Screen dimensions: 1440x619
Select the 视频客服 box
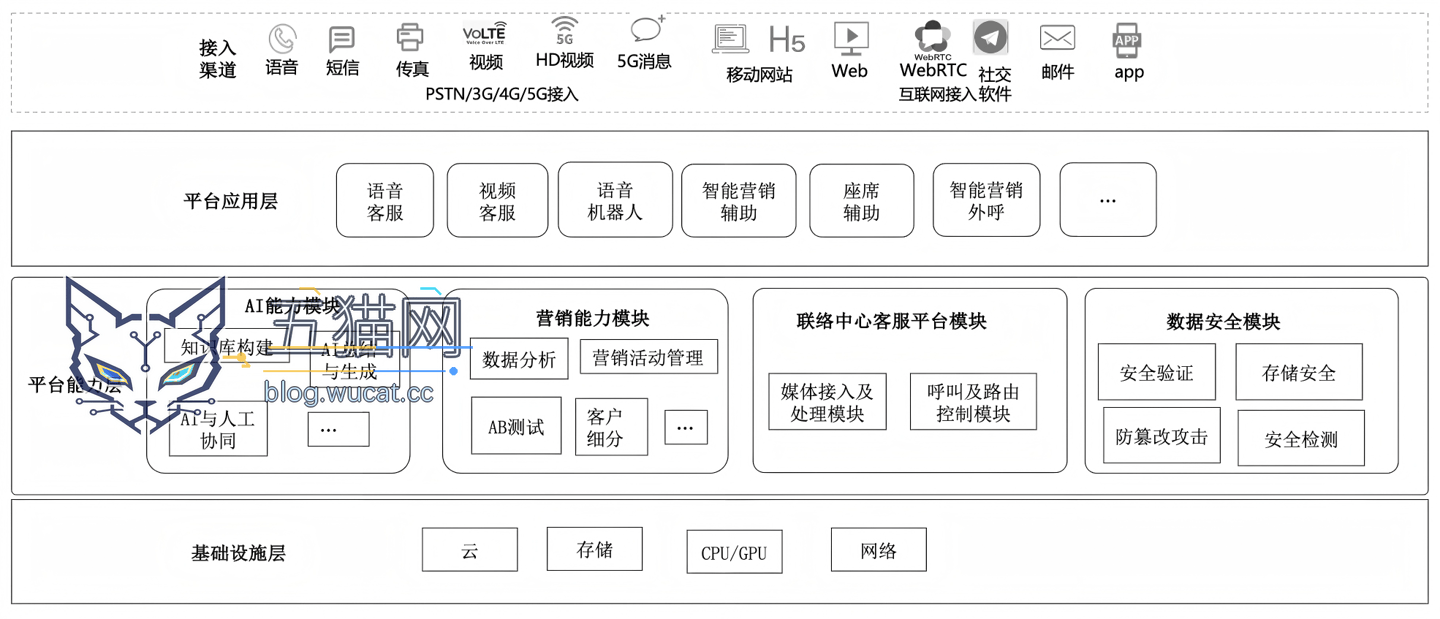point(498,201)
